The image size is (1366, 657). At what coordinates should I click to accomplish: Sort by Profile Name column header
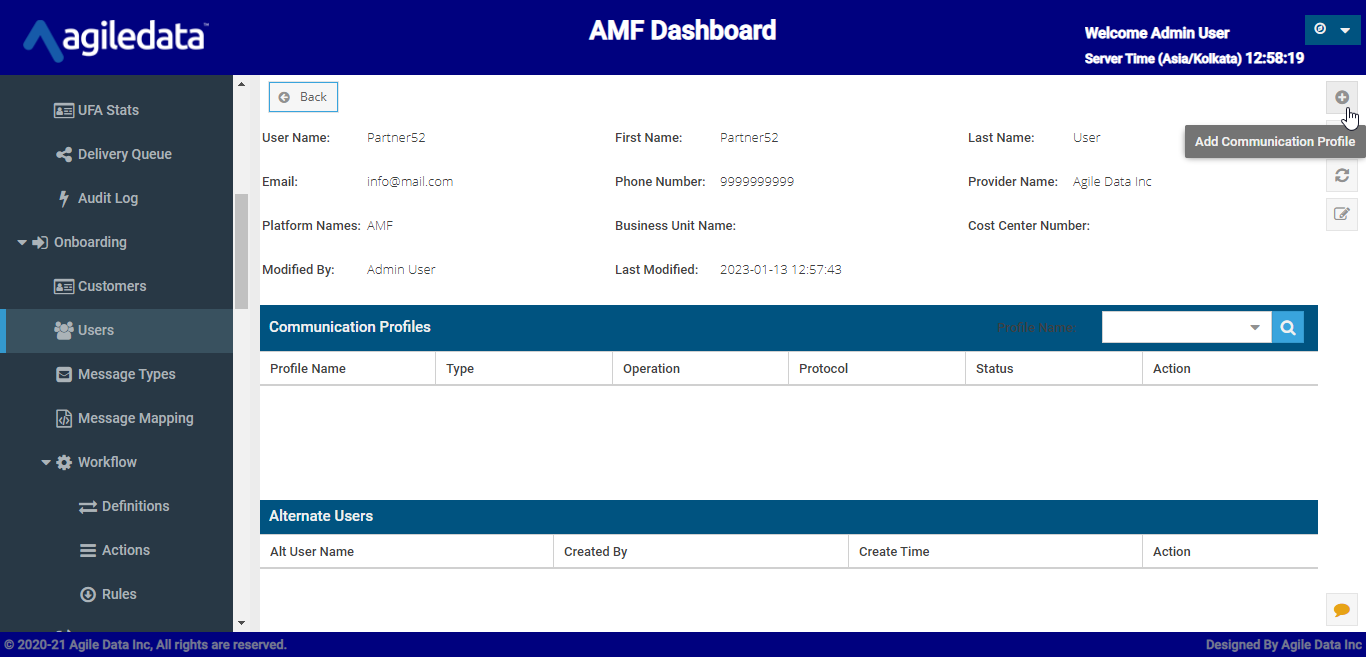point(308,368)
